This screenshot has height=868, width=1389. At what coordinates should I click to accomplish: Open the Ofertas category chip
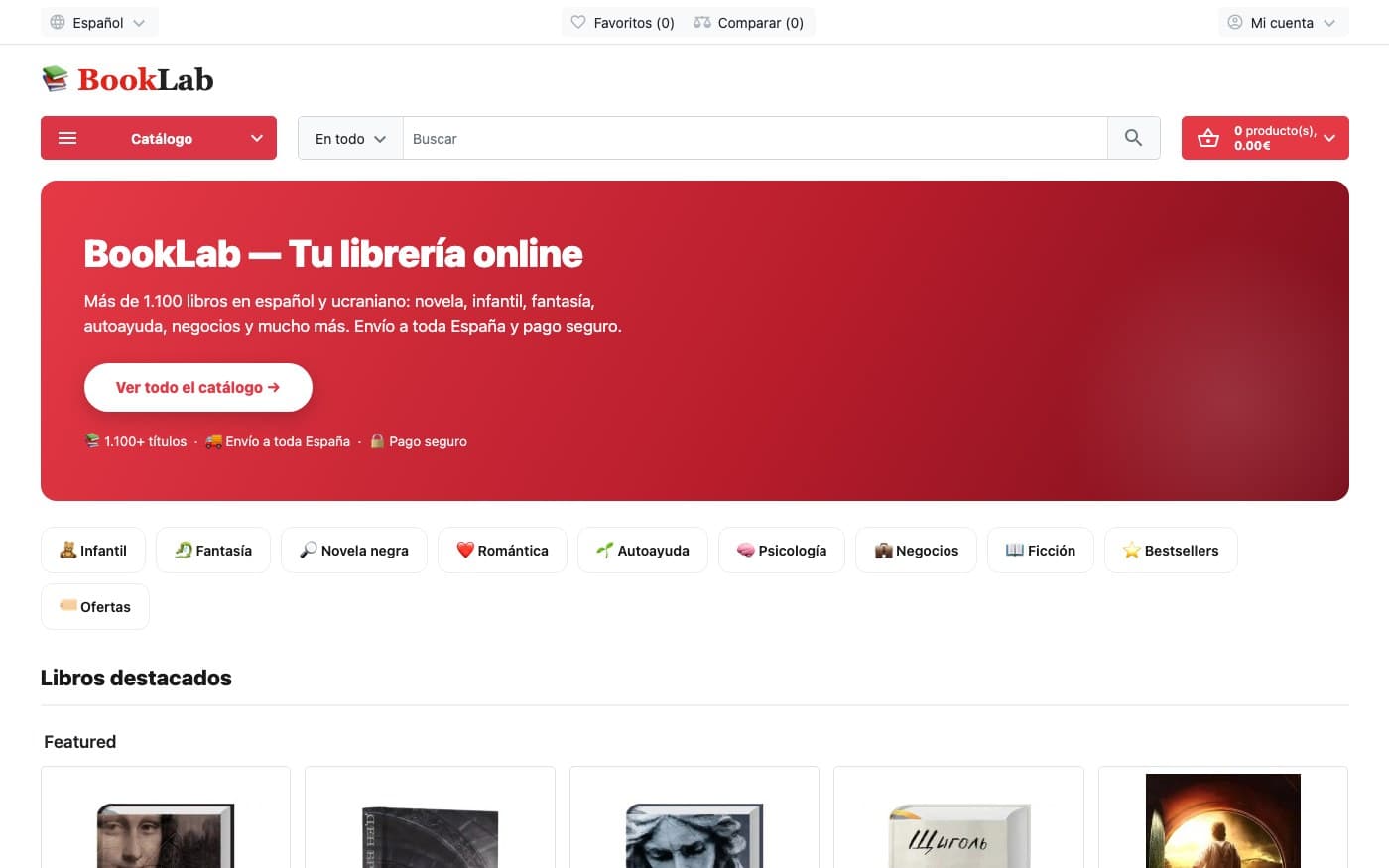coord(95,606)
